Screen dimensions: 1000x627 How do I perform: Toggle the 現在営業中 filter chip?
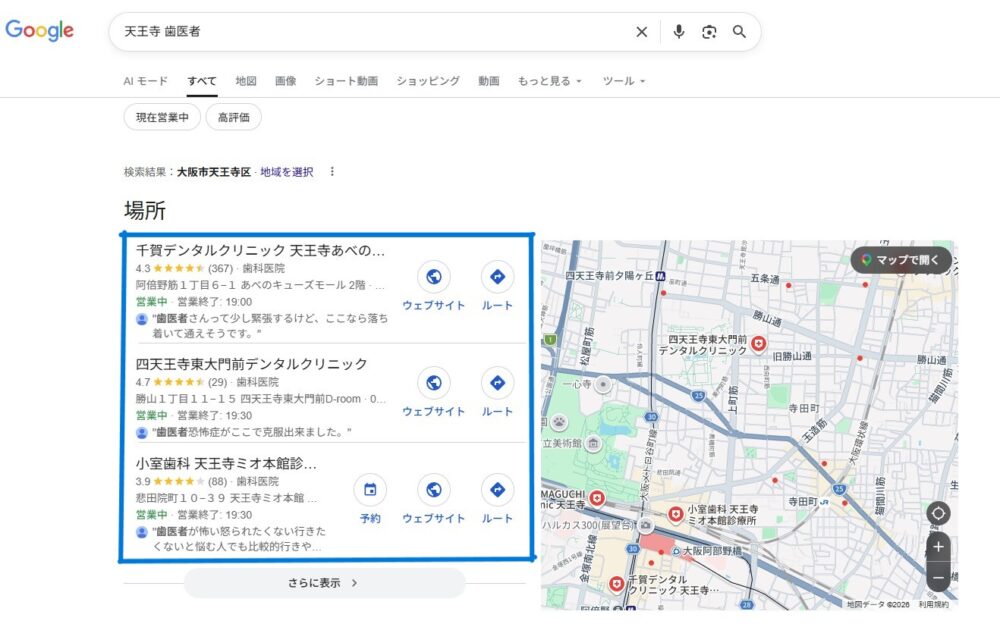[162, 117]
